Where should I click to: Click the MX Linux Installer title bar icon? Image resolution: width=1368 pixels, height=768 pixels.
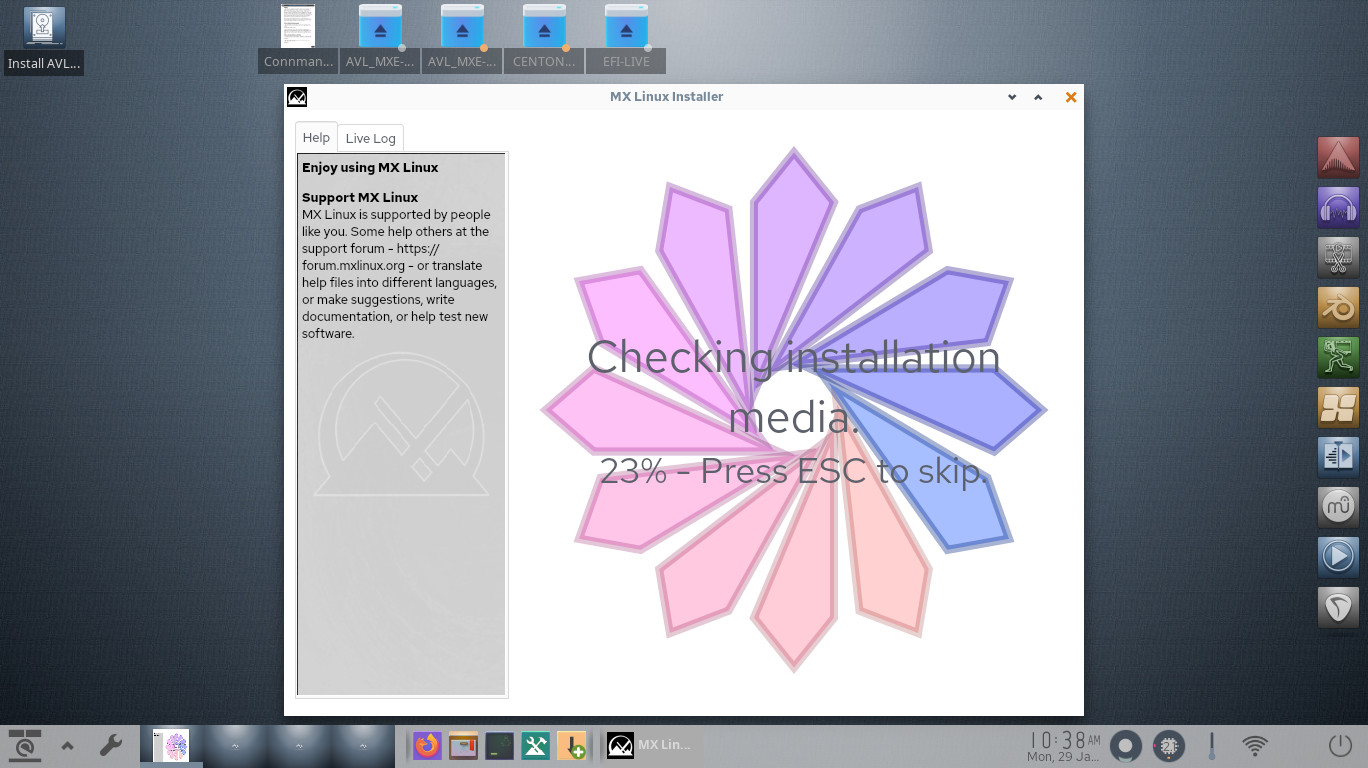(x=297, y=97)
